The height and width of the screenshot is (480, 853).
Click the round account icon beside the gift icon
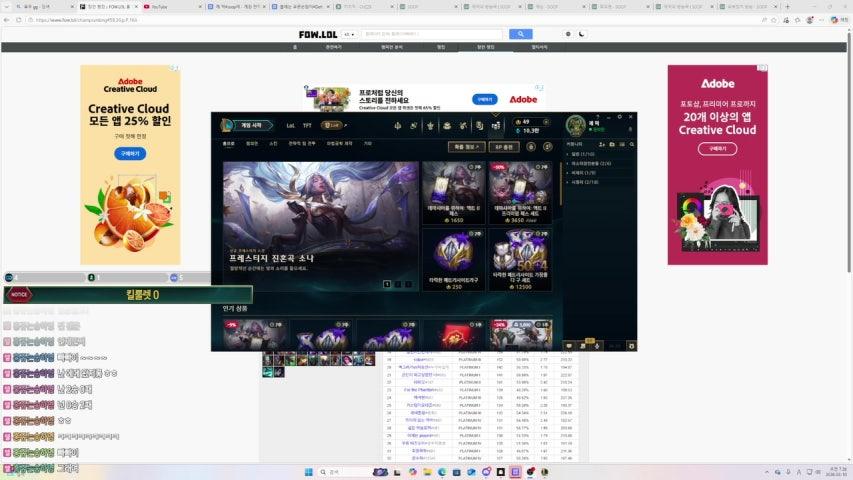[547, 146]
